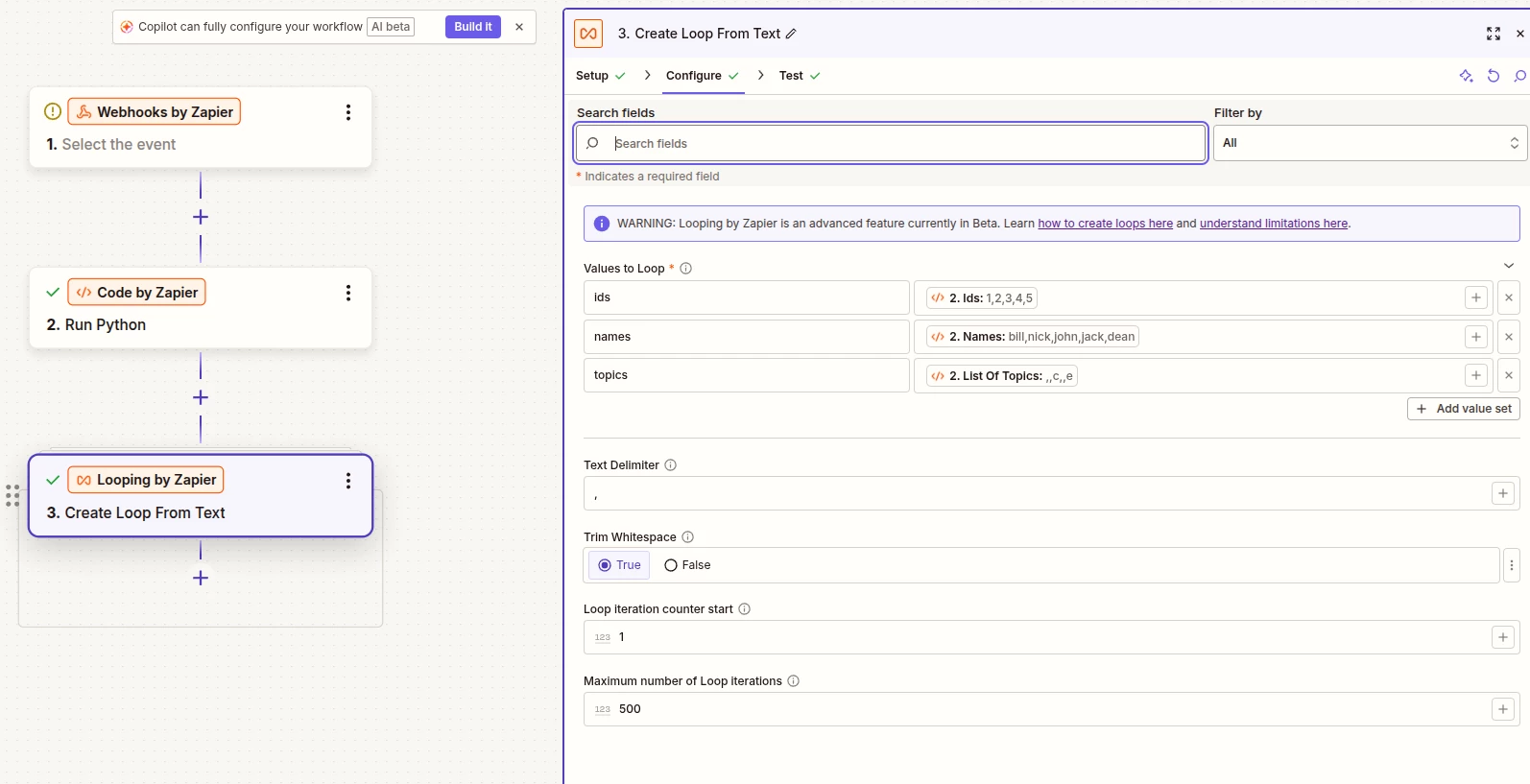Click the pencil icon to rename the step
This screenshot has height=784, width=1530.
pos(791,34)
